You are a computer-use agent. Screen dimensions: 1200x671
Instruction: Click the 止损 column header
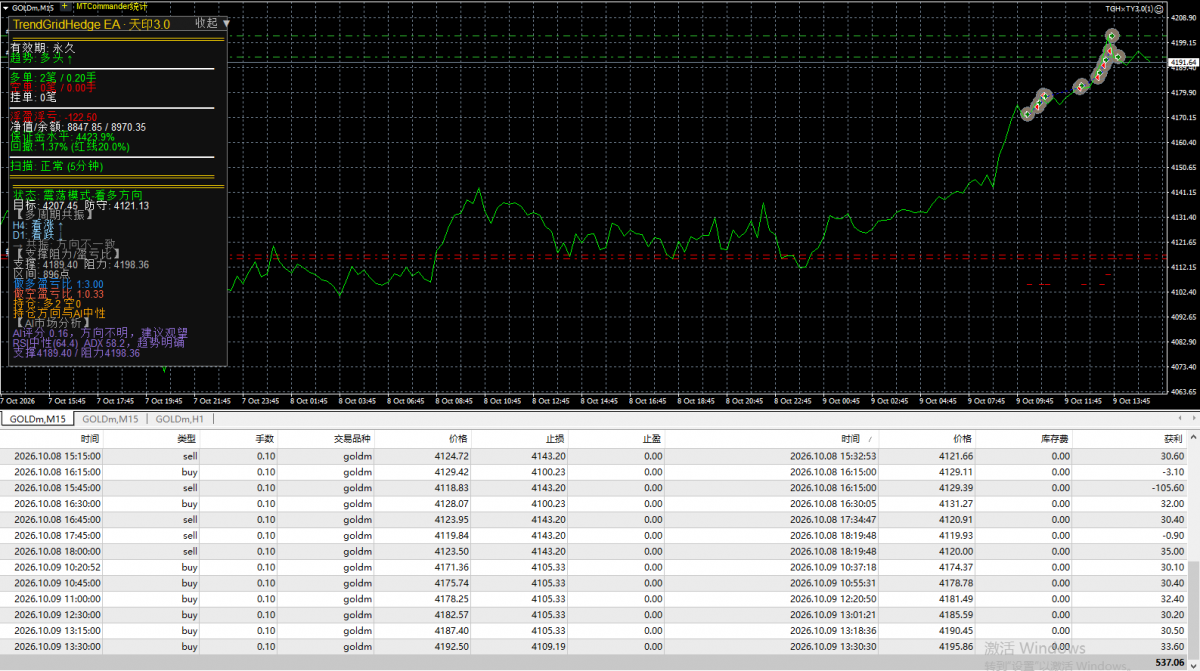556,439
